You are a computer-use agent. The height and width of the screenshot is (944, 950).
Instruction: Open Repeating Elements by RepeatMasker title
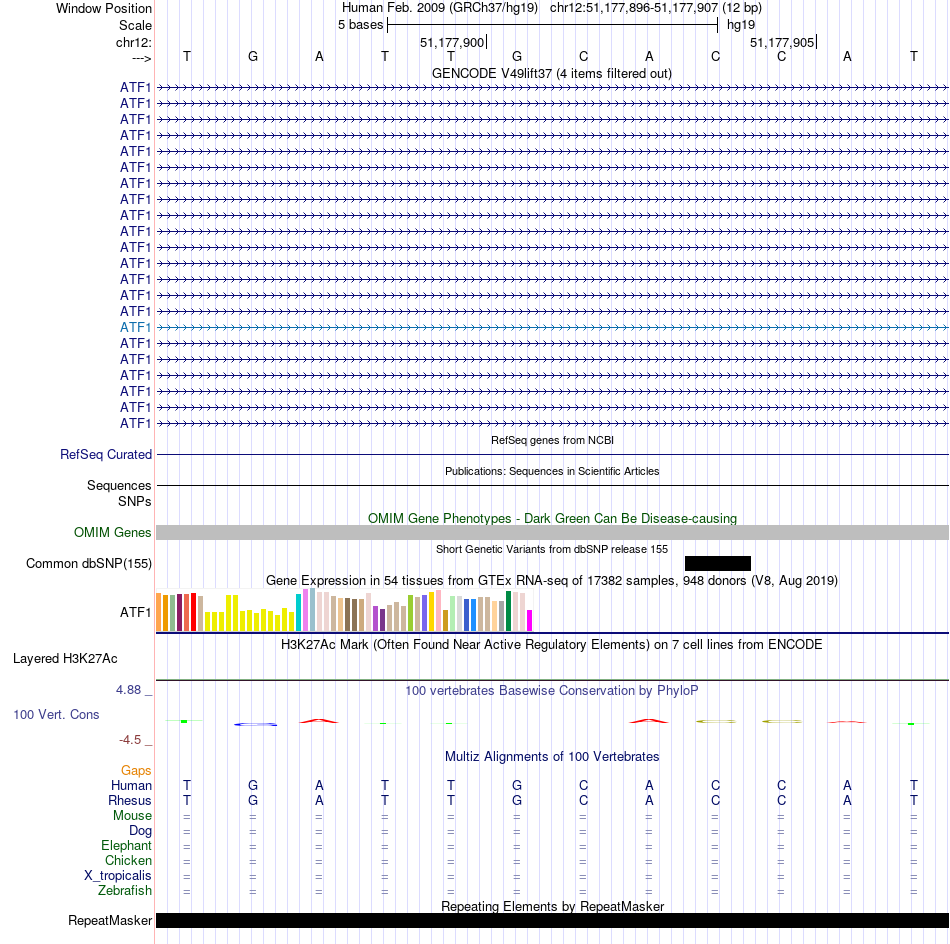coord(552,906)
